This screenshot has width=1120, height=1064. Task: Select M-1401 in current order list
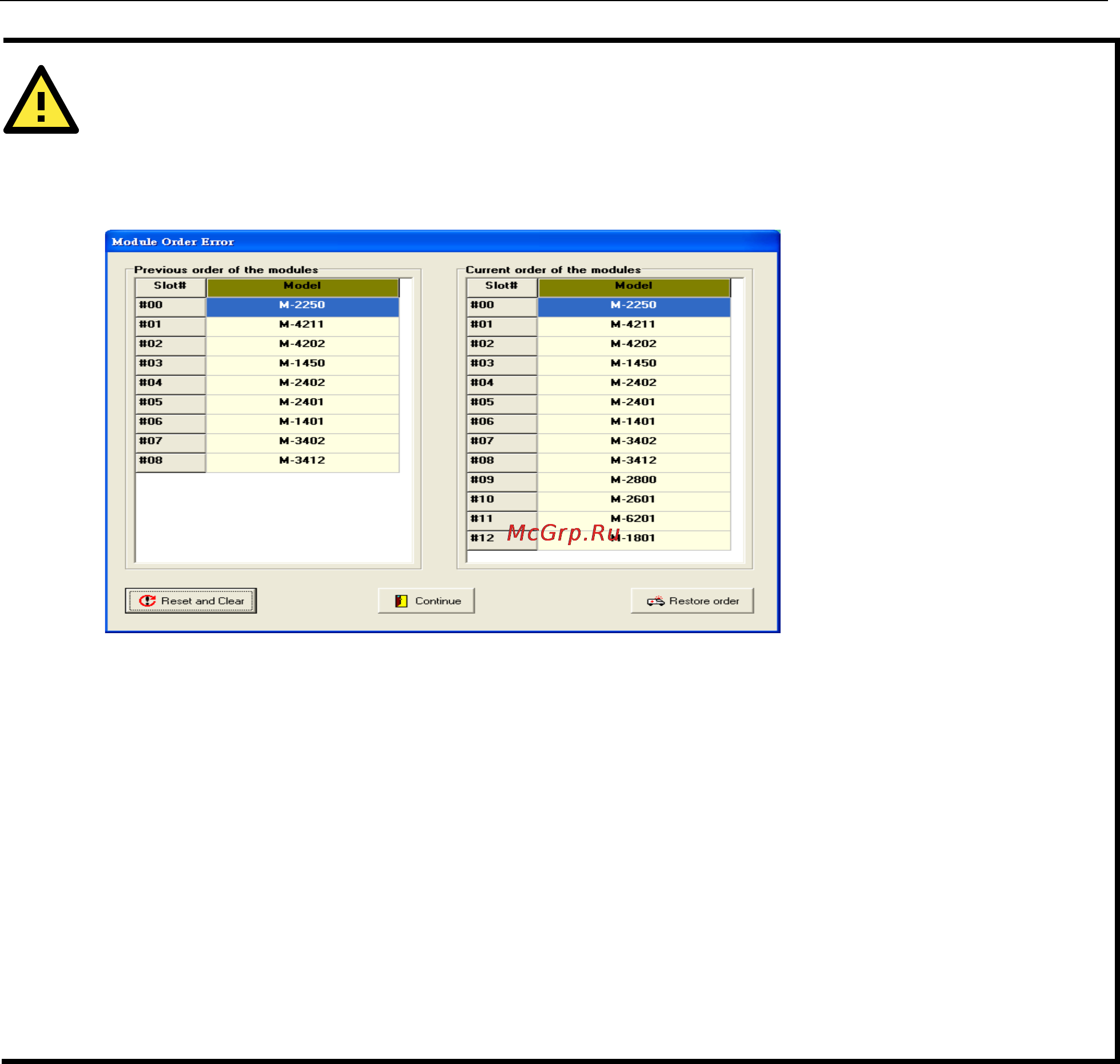click(634, 423)
